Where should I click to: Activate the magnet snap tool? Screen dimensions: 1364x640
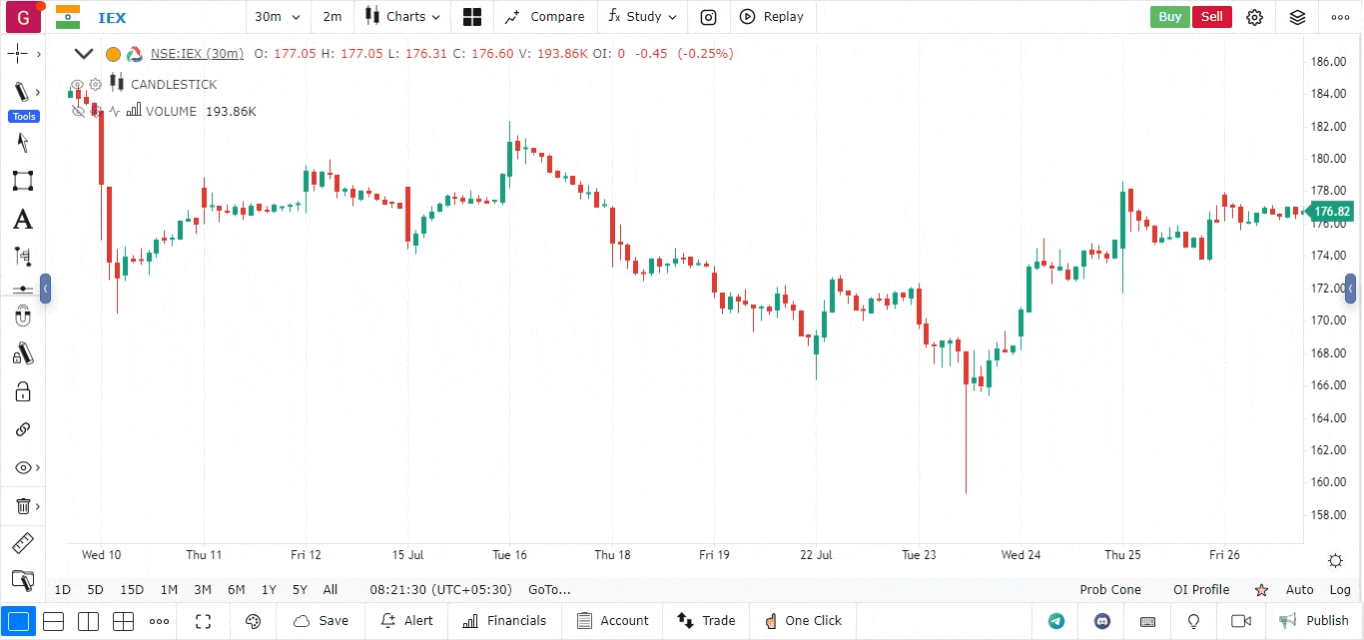pyautogui.click(x=22, y=317)
